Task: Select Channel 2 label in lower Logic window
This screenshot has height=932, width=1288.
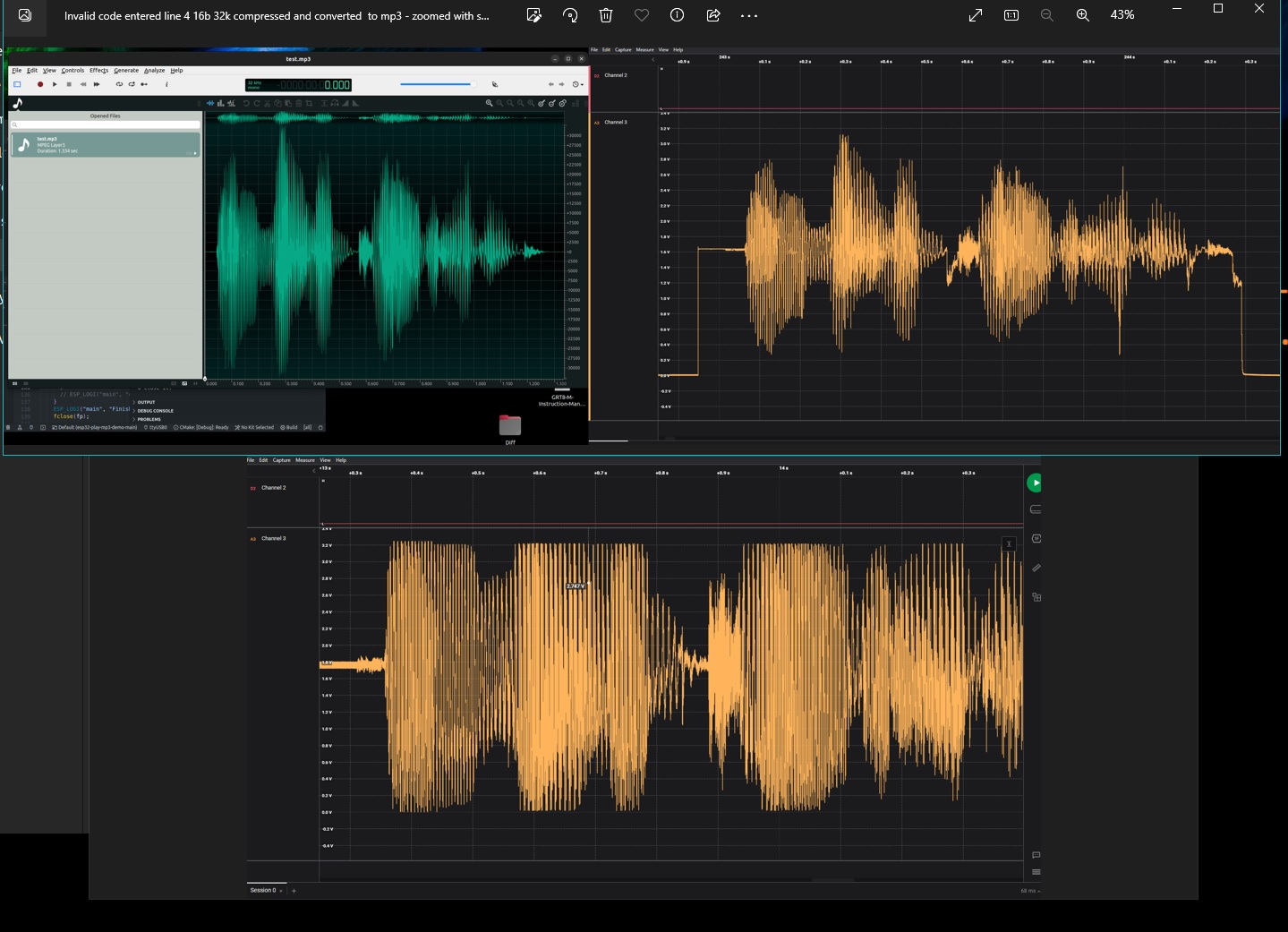Action: [x=273, y=488]
